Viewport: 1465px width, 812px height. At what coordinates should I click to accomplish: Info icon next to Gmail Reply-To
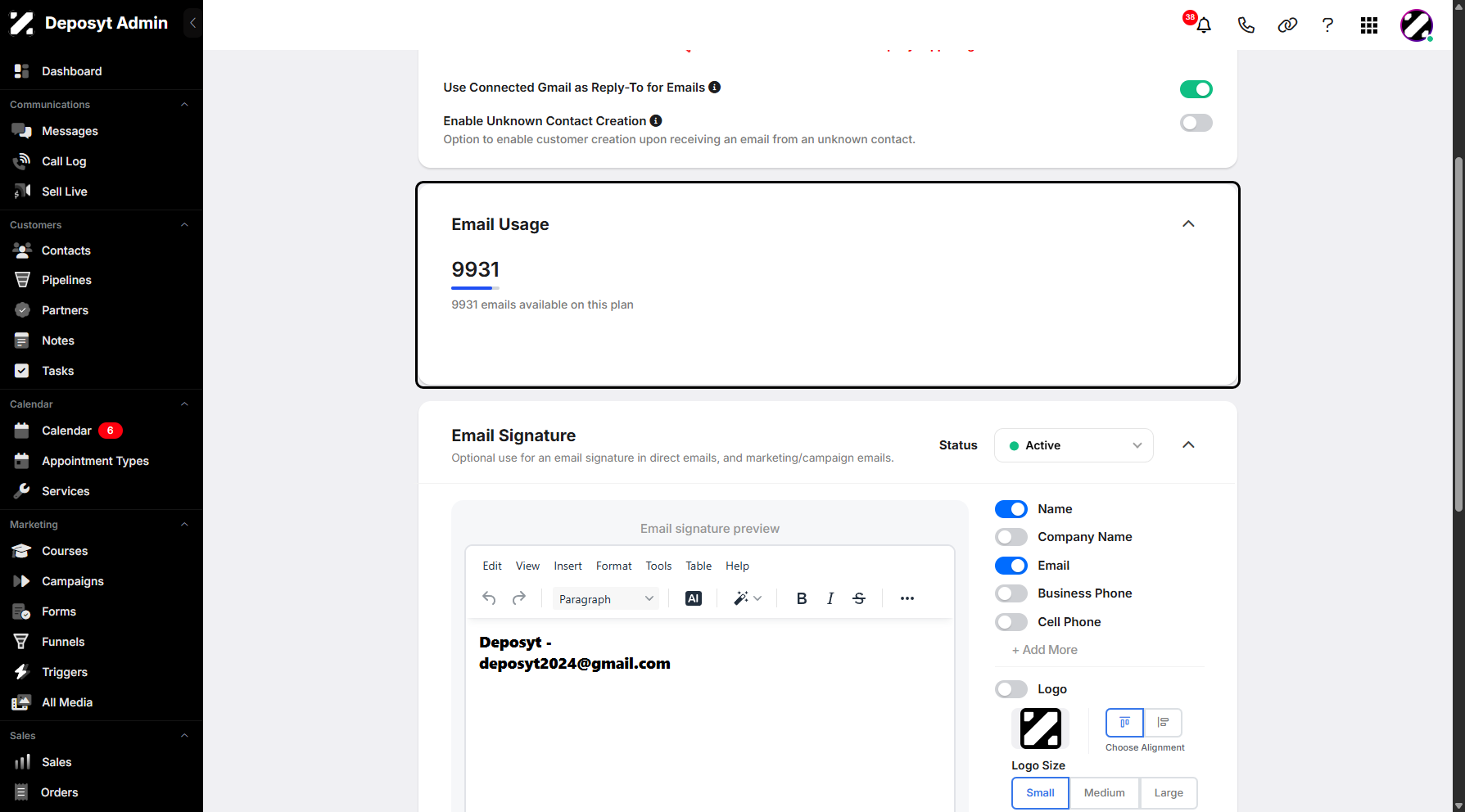click(715, 88)
